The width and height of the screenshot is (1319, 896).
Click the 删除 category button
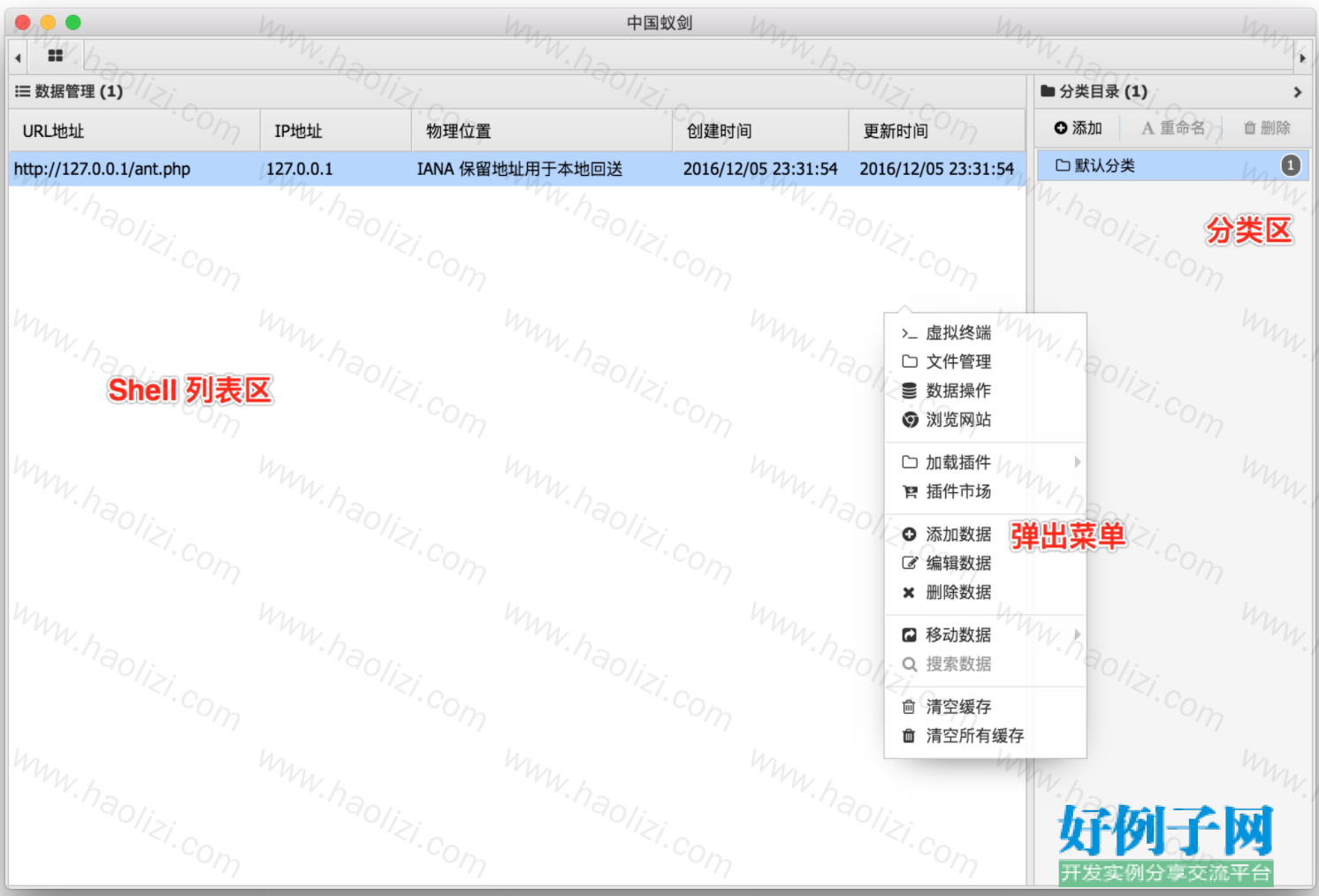1267,128
